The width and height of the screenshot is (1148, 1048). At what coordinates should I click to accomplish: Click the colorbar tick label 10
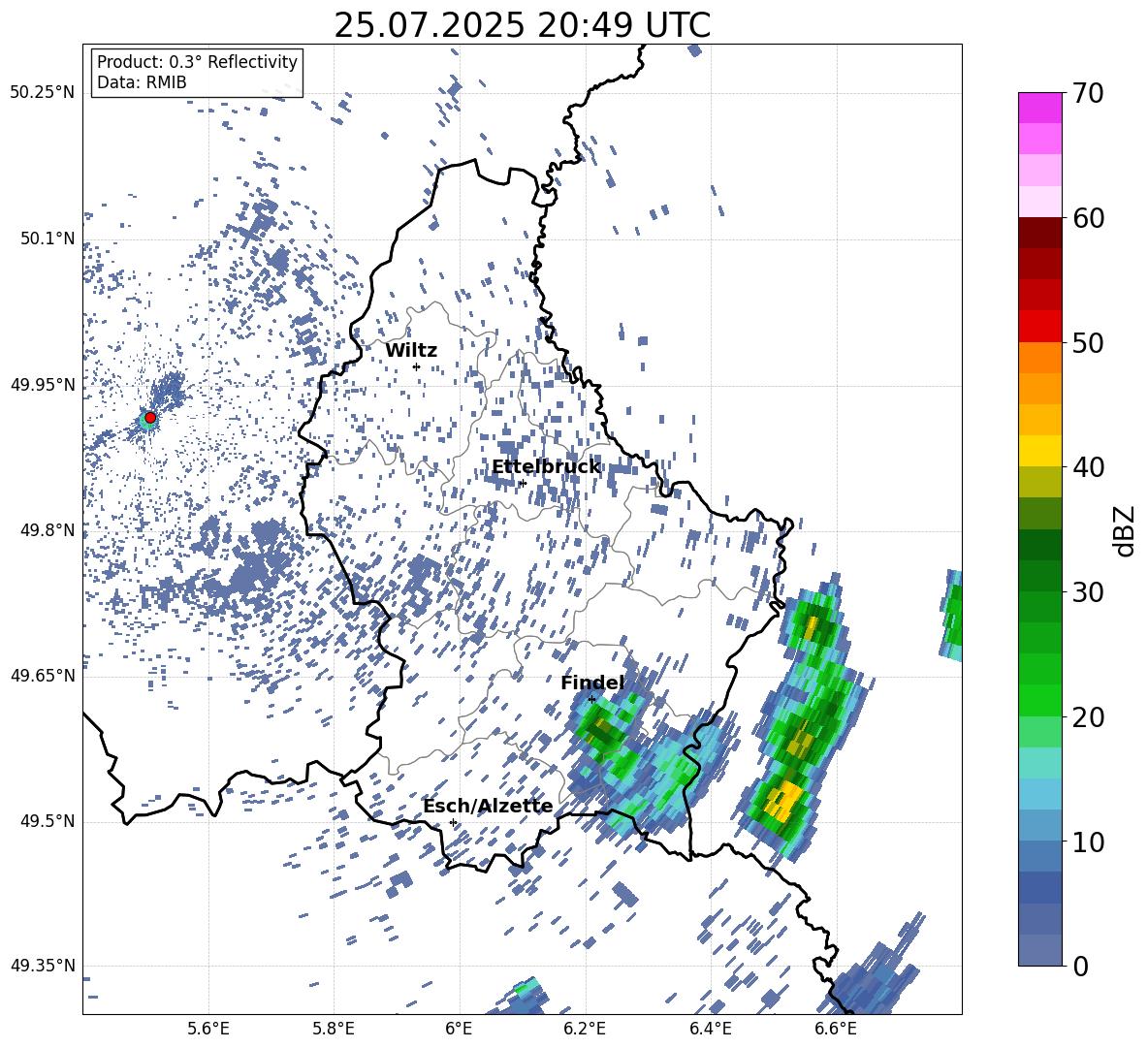[x=1088, y=842]
